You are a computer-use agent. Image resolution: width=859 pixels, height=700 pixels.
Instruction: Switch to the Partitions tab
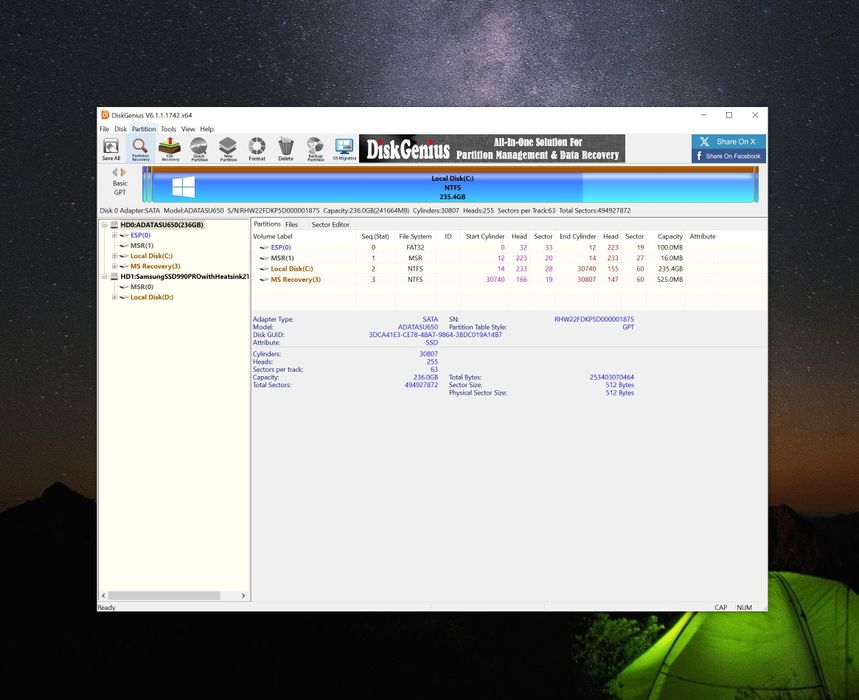tap(267, 224)
